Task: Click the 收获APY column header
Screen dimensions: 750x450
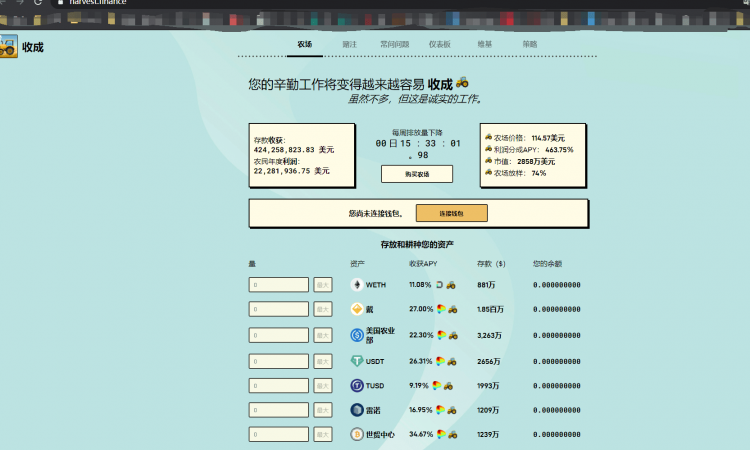Action: click(x=423, y=263)
